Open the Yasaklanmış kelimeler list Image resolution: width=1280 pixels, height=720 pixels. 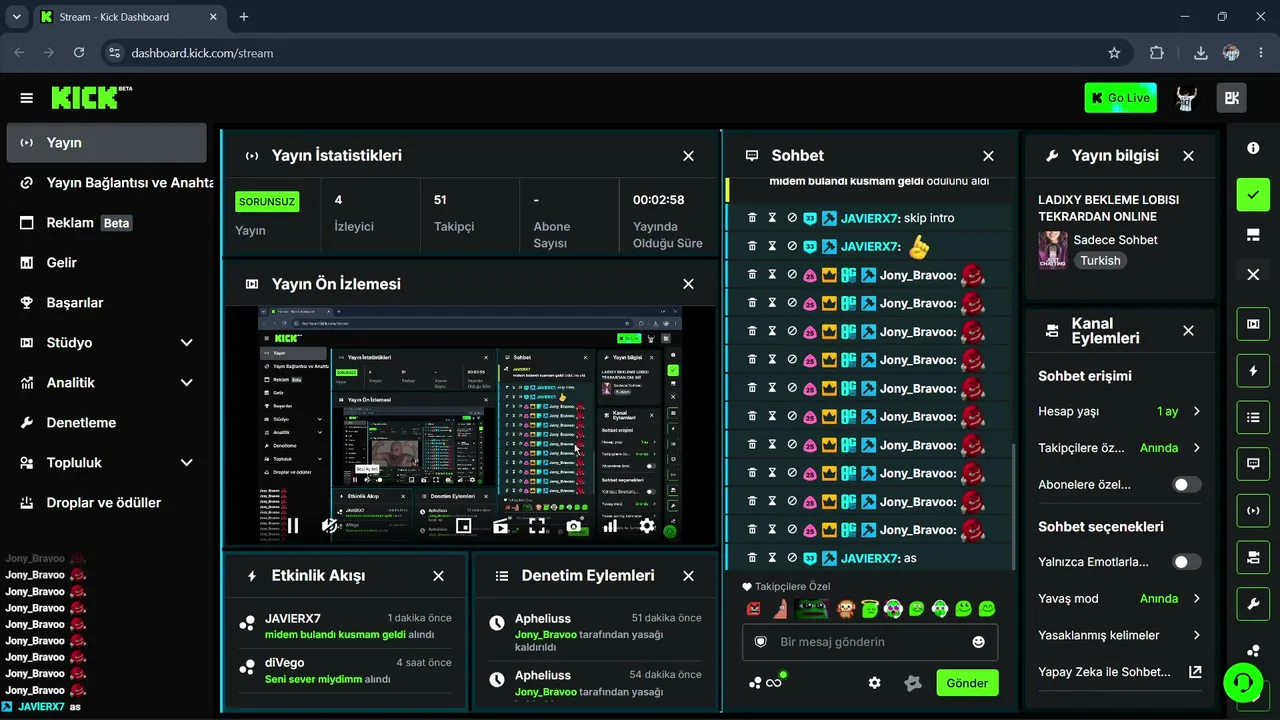pyautogui.click(x=1119, y=635)
